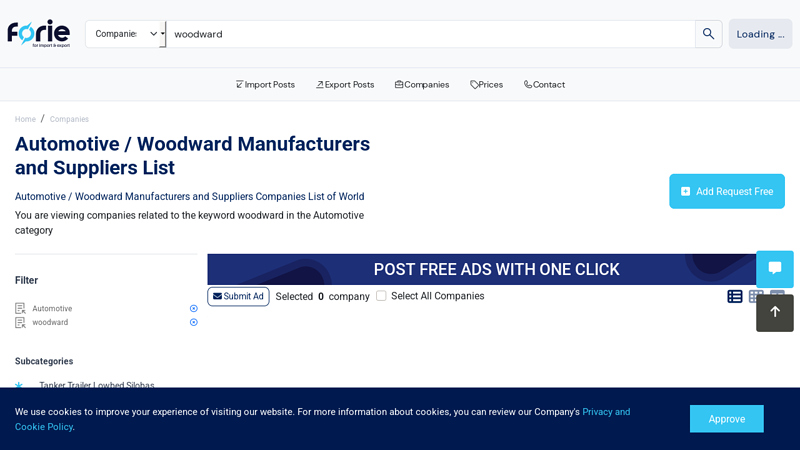Open the Export Posts menu item
800x450 pixels.
(x=345, y=85)
